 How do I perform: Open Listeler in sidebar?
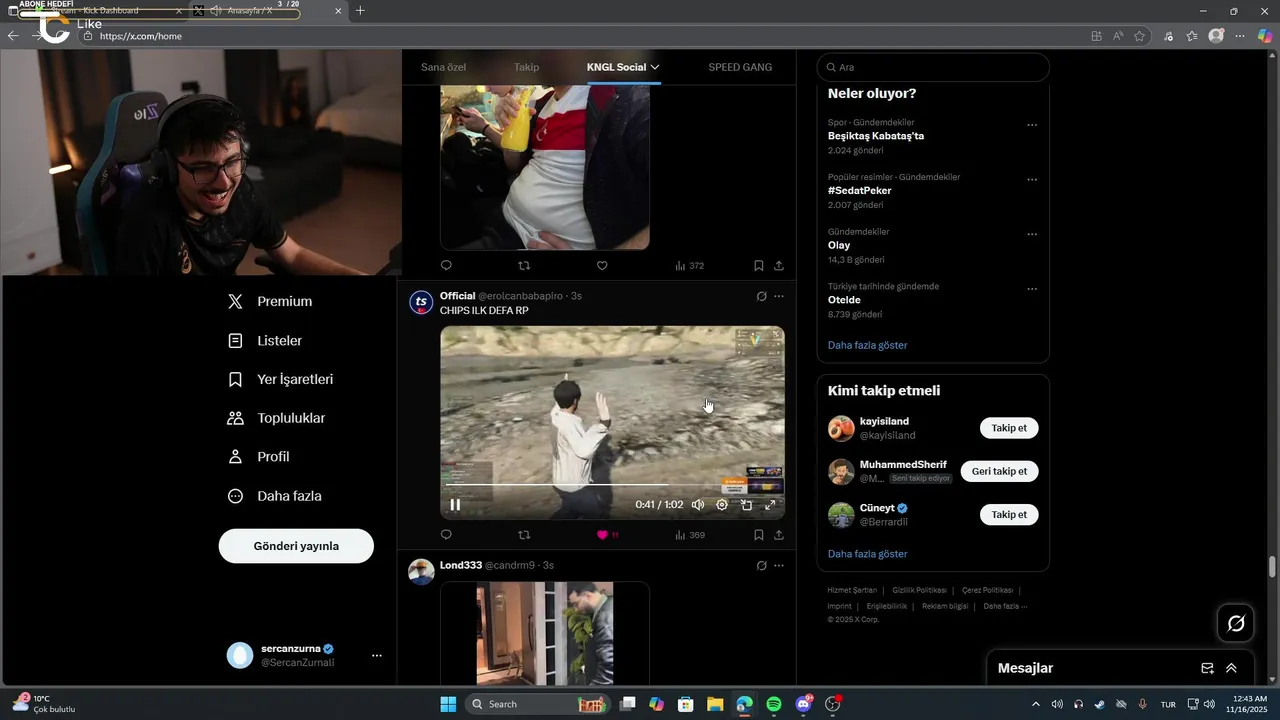(x=265, y=340)
